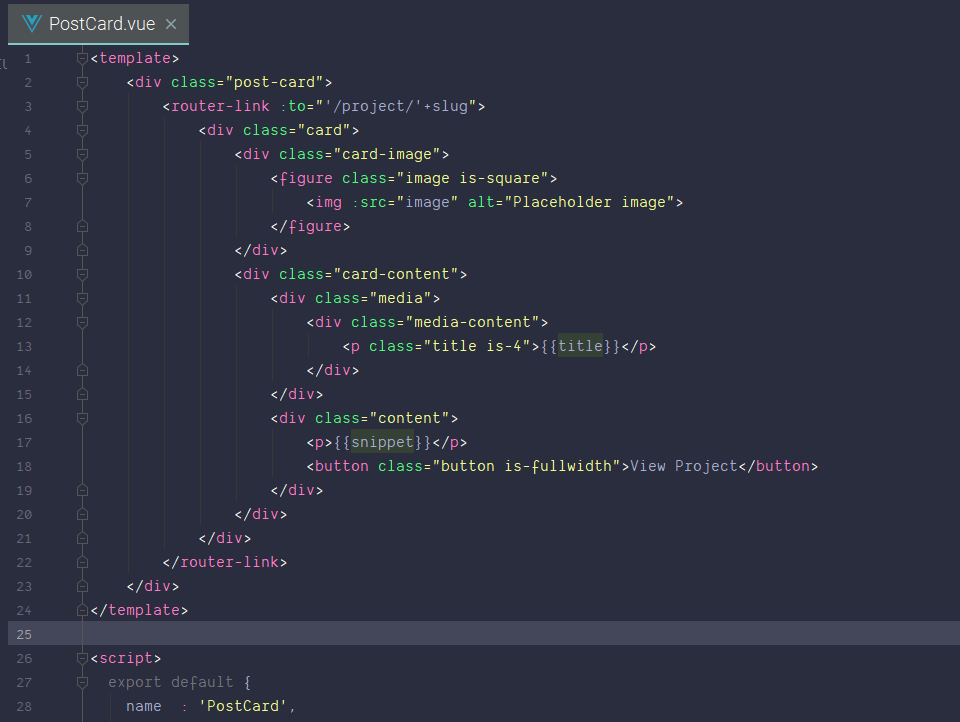Fold the media div on line 11

coord(83,298)
